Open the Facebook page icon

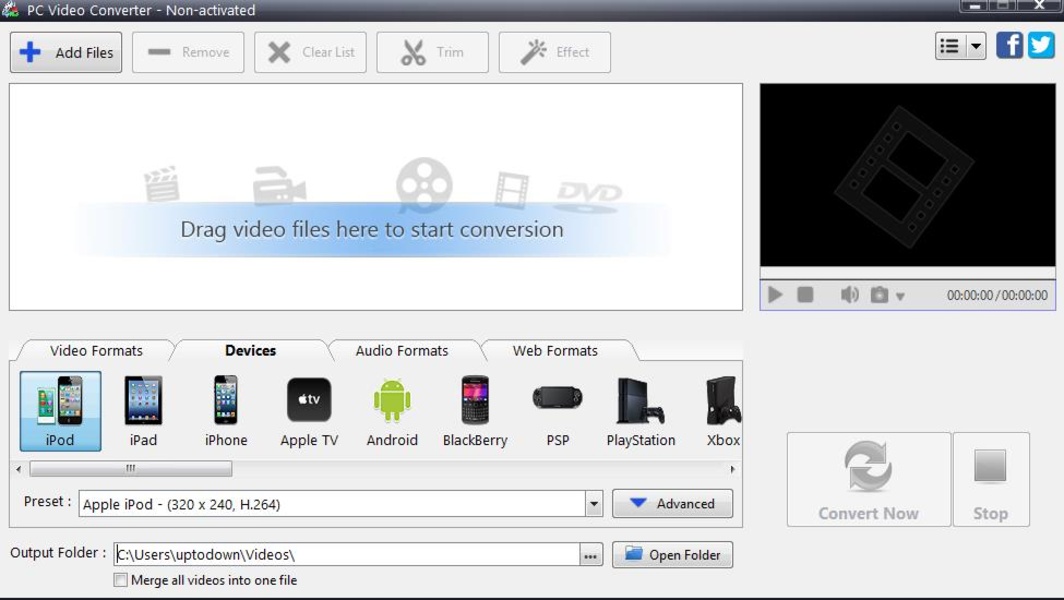(x=1010, y=46)
